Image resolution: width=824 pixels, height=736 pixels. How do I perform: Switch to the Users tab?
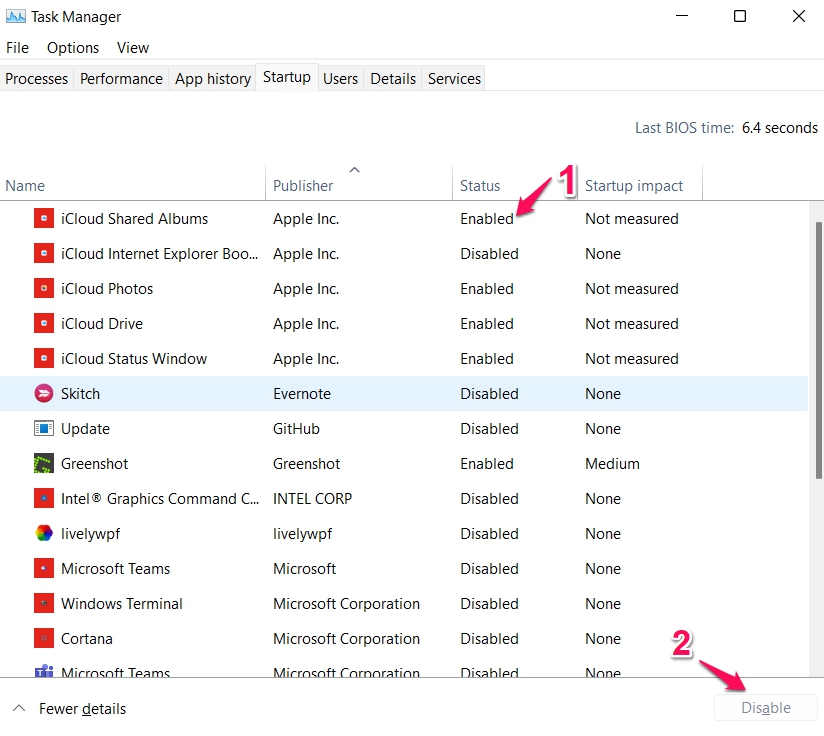coord(341,79)
